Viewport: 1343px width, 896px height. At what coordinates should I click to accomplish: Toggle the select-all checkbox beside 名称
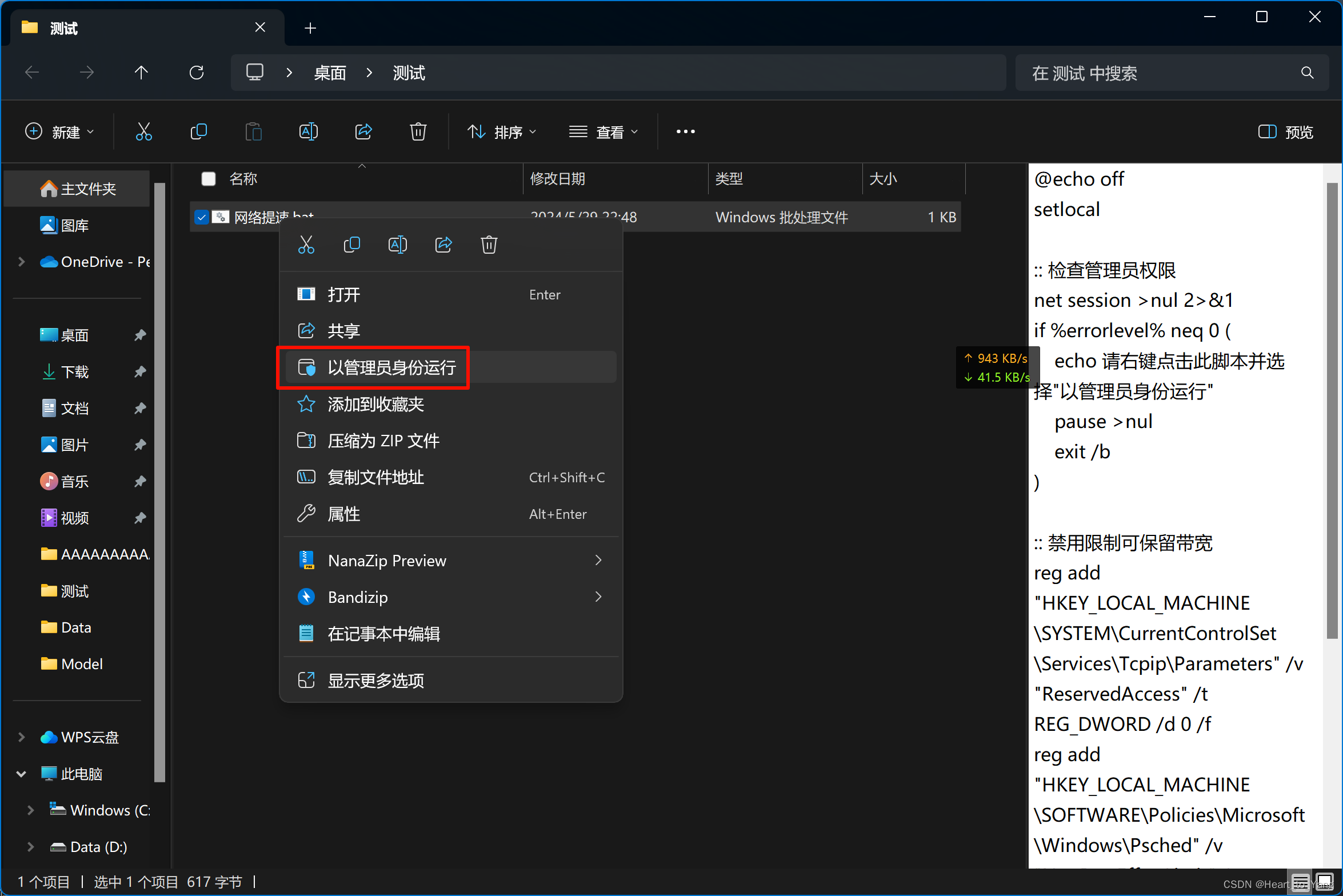(x=209, y=179)
